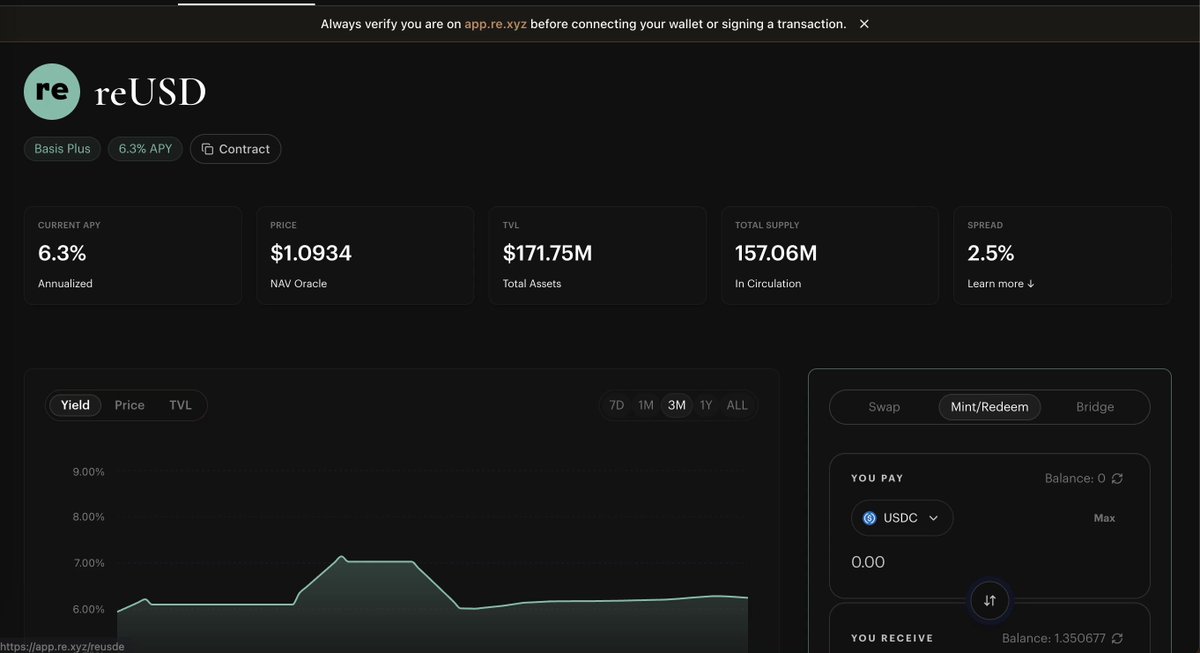Screen dimensions: 1200x653
Task: Open the Swap tab
Action: pyautogui.click(x=884, y=407)
